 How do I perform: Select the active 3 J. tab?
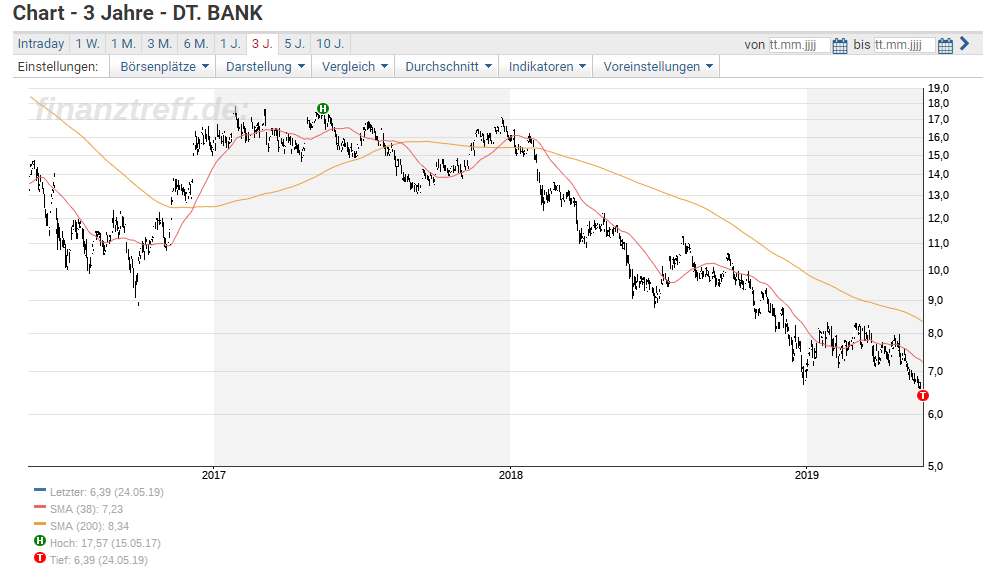coord(262,44)
